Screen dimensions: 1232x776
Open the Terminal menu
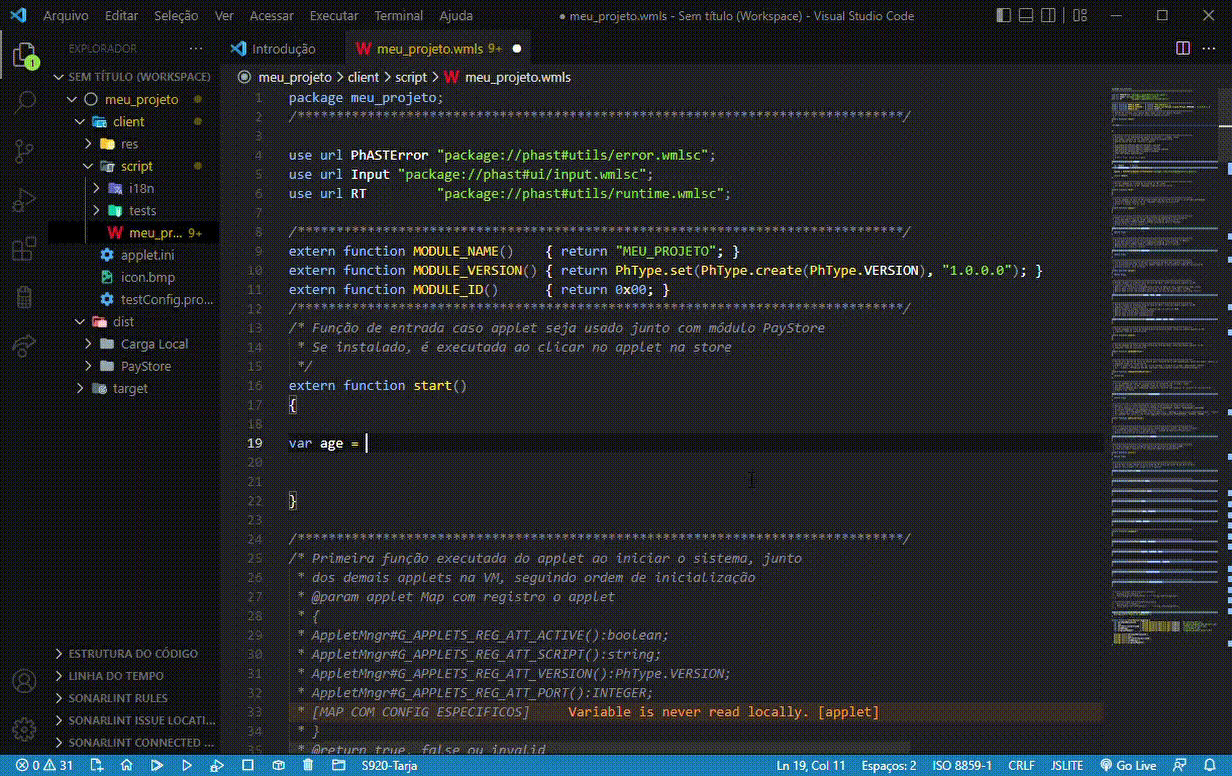tap(398, 15)
